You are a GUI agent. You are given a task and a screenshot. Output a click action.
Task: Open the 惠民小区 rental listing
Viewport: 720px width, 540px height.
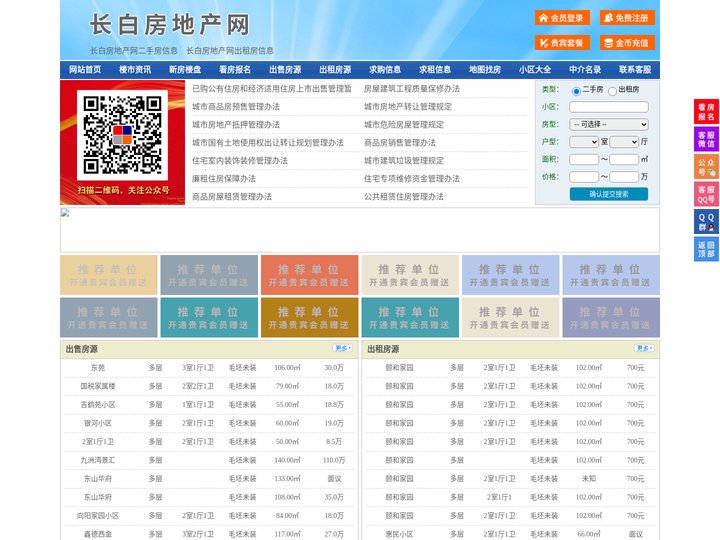pos(399,534)
